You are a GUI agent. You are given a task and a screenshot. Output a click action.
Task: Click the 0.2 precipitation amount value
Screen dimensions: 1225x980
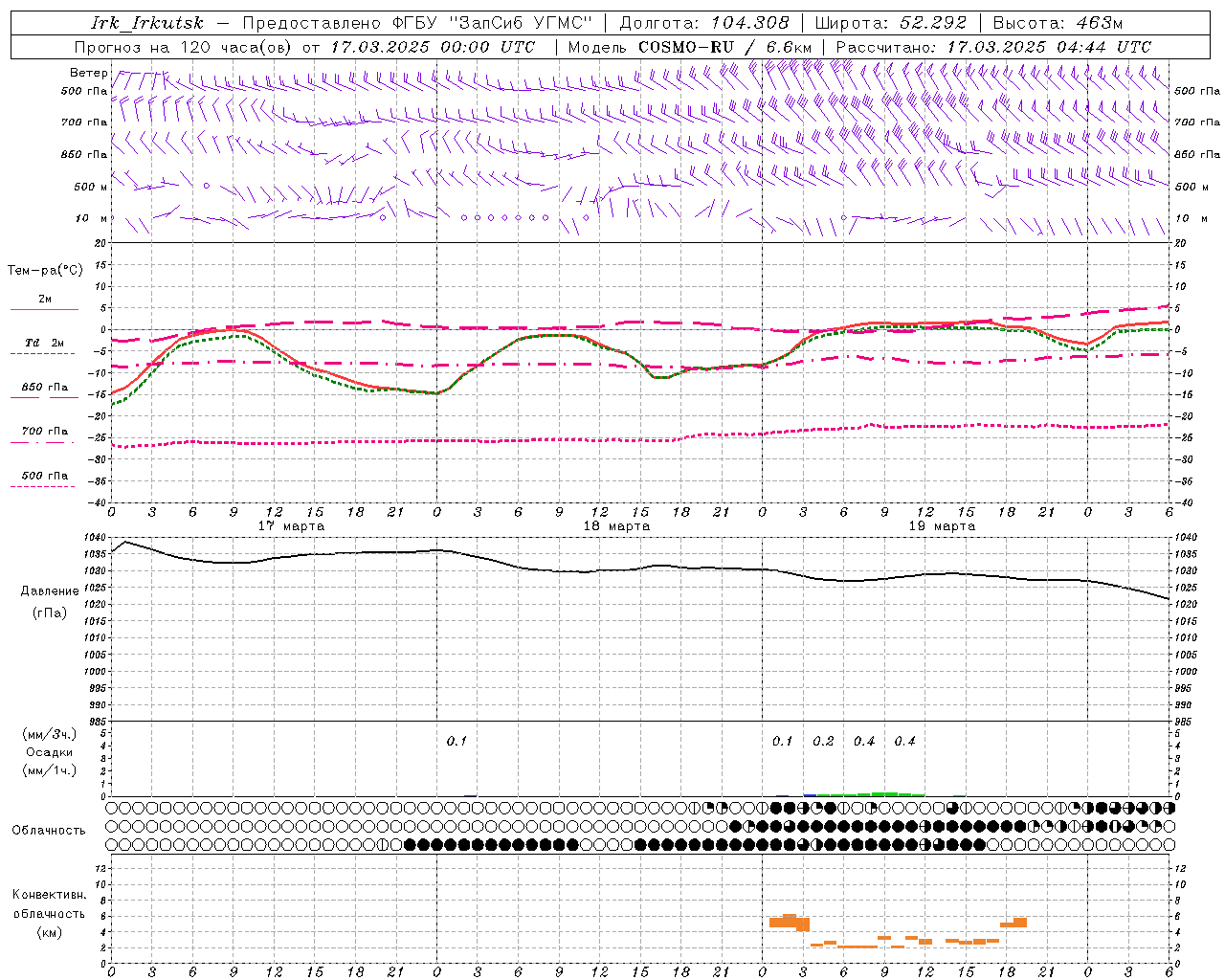(823, 741)
